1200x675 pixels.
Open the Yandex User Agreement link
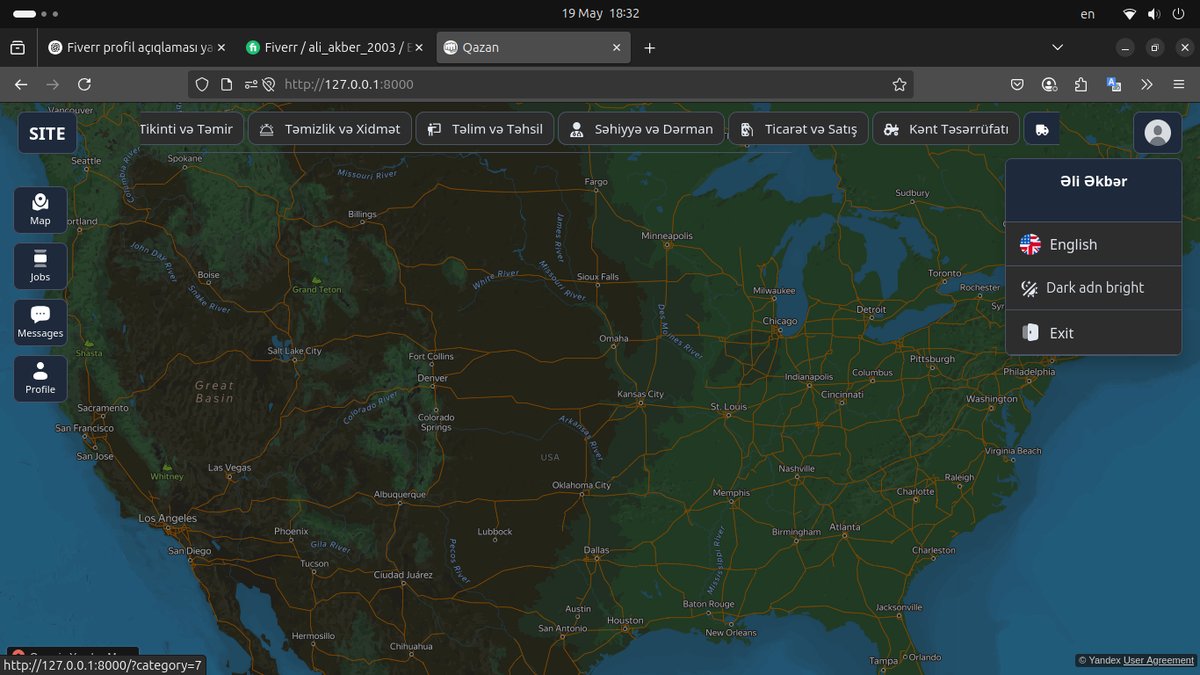[x=1158, y=660]
